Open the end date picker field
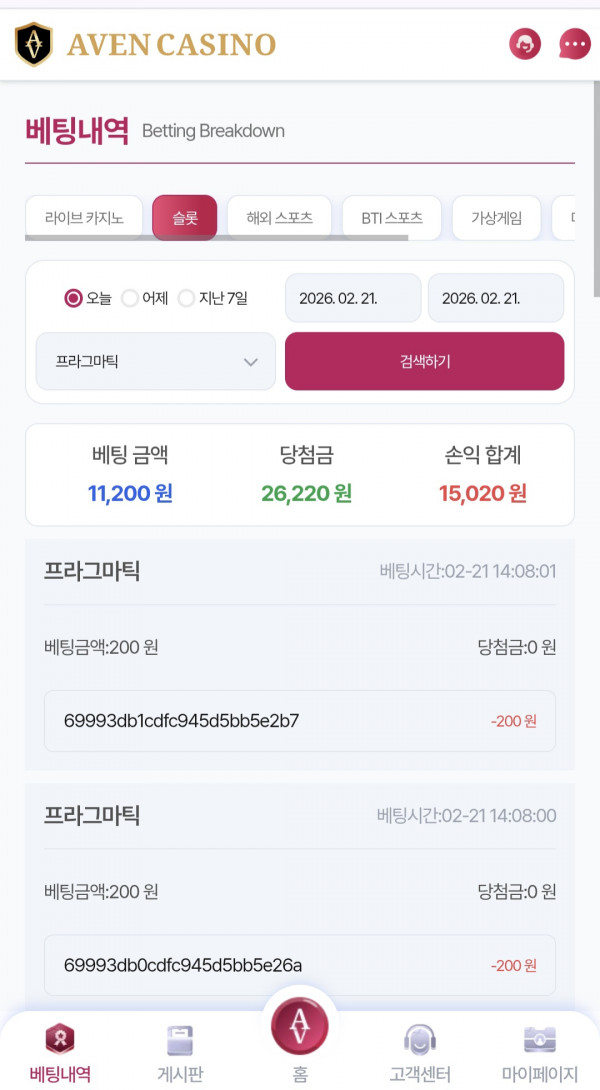Image resolution: width=600 pixels, height=1090 pixels. [496, 297]
